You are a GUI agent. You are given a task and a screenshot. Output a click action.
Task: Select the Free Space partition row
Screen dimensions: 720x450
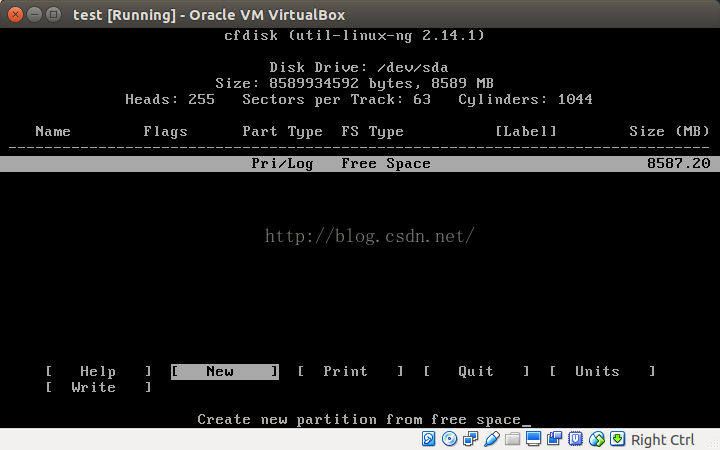(x=360, y=163)
